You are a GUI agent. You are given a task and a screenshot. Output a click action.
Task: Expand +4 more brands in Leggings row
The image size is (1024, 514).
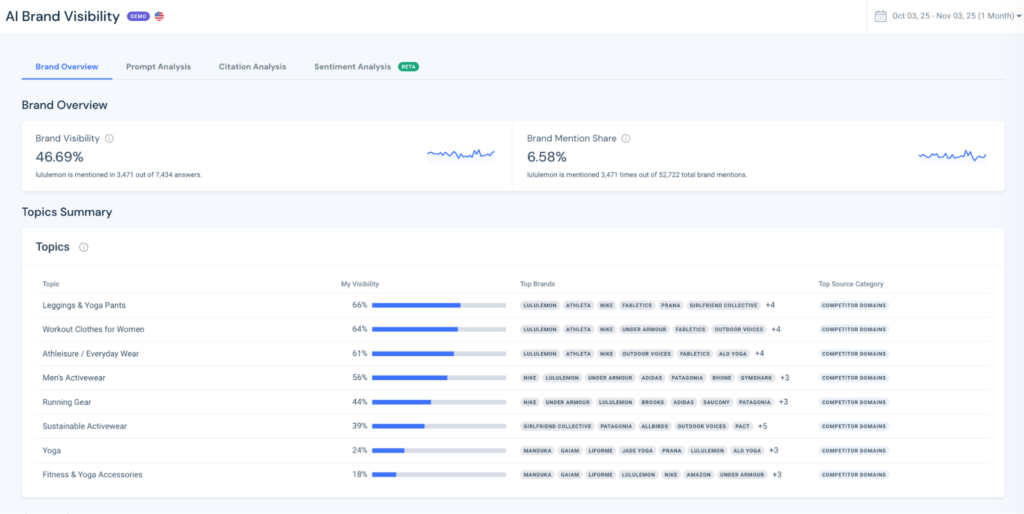pyautogui.click(x=770, y=305)
